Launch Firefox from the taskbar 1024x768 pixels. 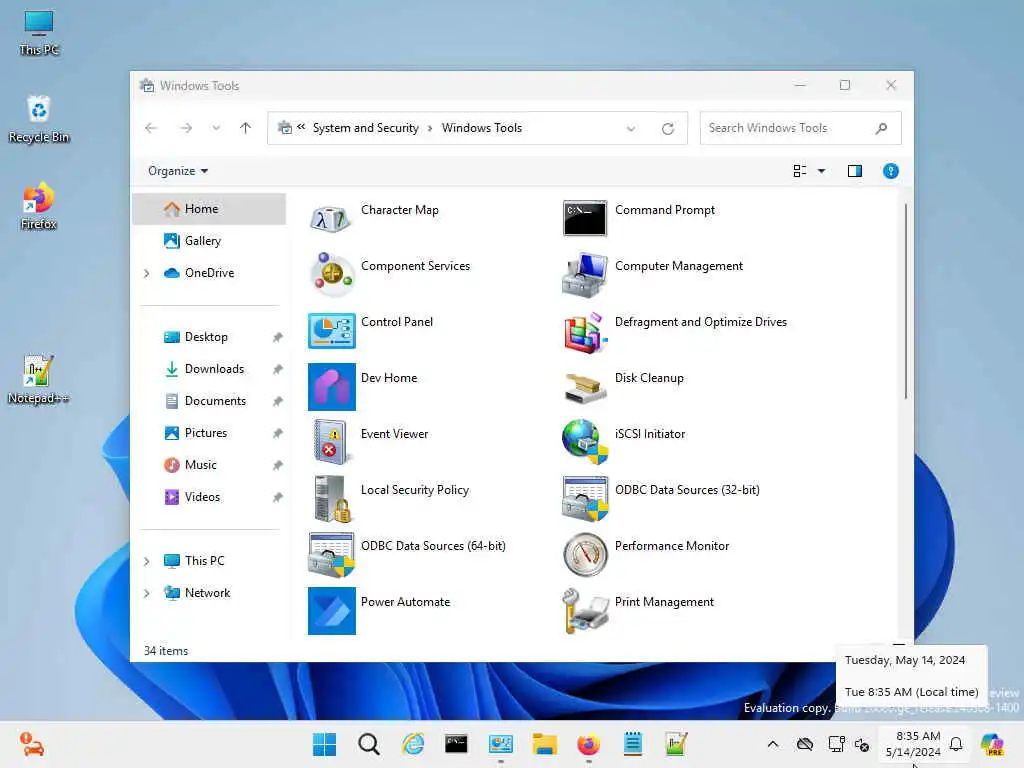click(x=588, y=744)
